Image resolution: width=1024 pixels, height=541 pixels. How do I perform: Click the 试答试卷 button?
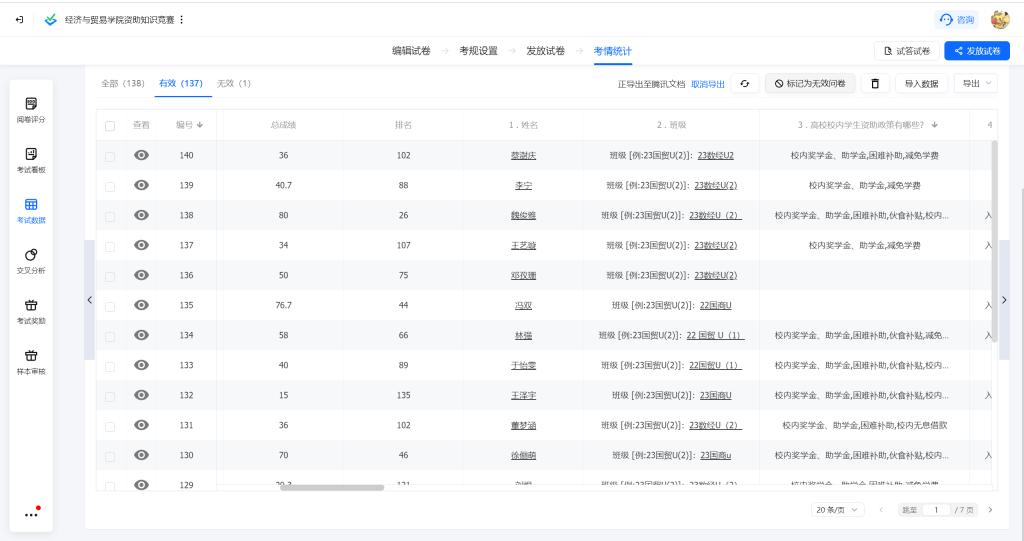coord(906,51)
